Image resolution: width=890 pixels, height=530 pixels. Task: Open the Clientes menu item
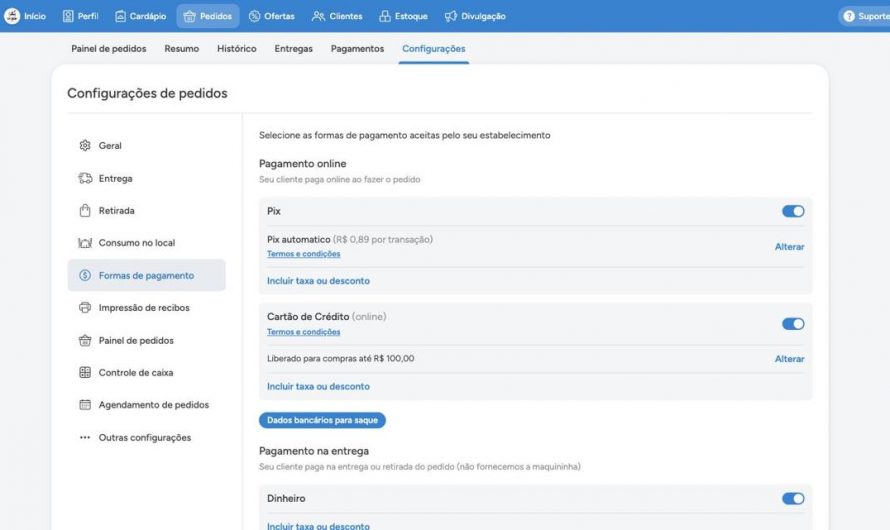[337, 16]
